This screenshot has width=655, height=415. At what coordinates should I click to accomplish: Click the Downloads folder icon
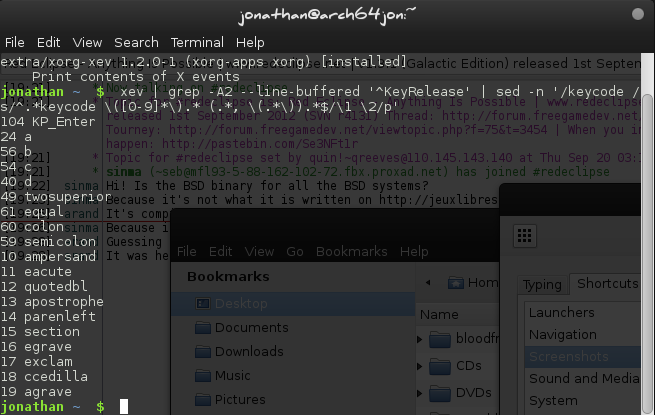(202, 351)
